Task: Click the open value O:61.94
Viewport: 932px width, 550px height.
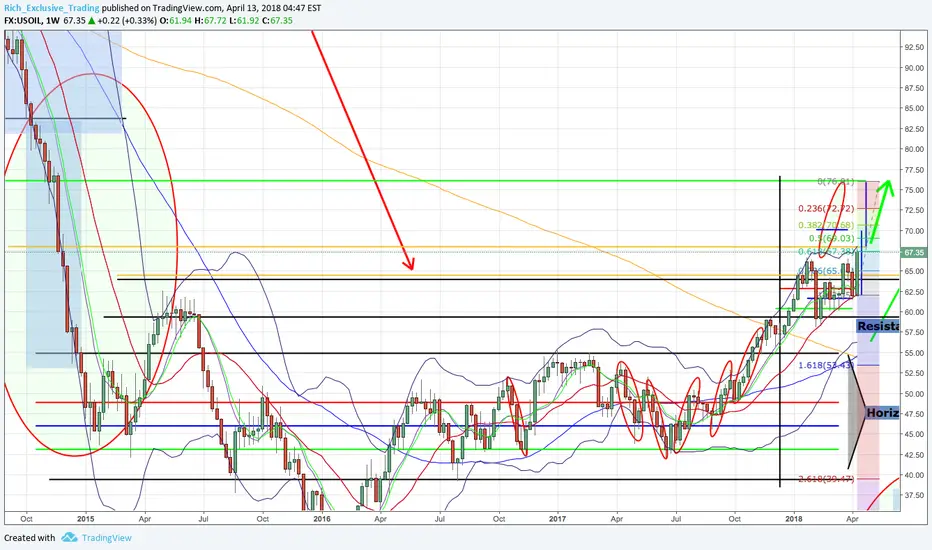Action: click(x=176, y=20)
